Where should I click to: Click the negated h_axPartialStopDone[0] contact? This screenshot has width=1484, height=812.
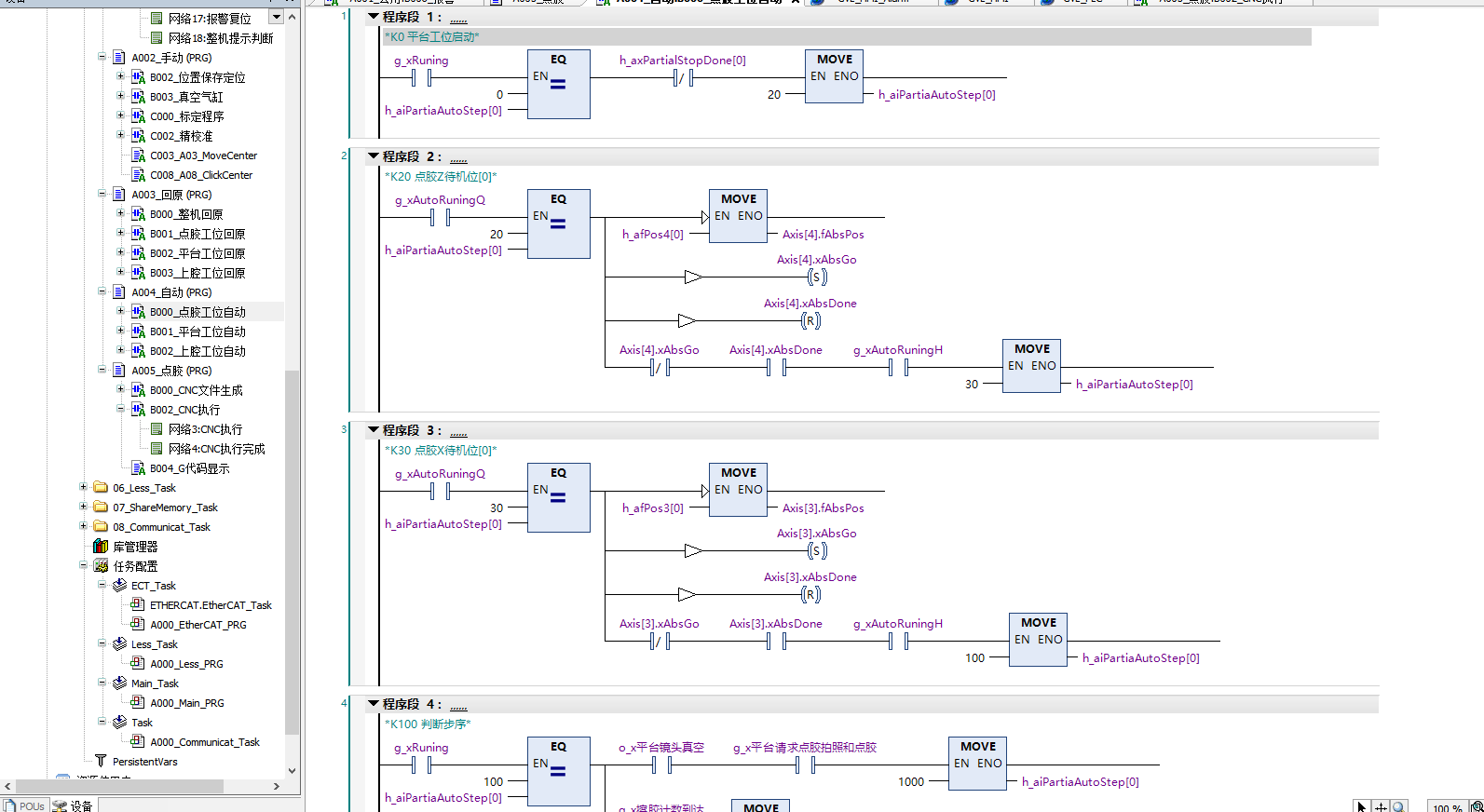(683, 77)
